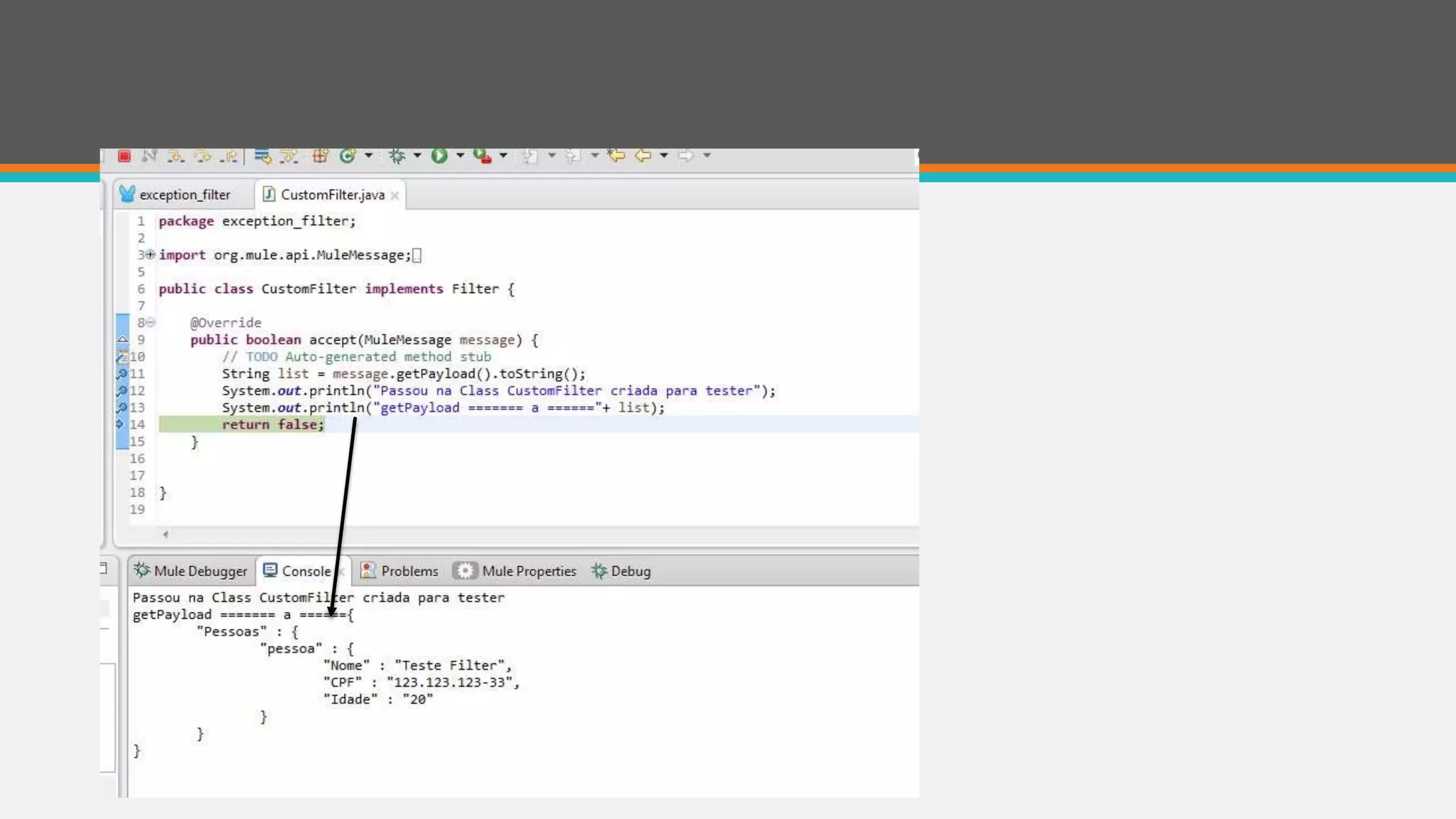The height and width of the screenshot is (819, 1456).
Task: Click the Drop to Frame toolbar icon
Action: point(262,156)
